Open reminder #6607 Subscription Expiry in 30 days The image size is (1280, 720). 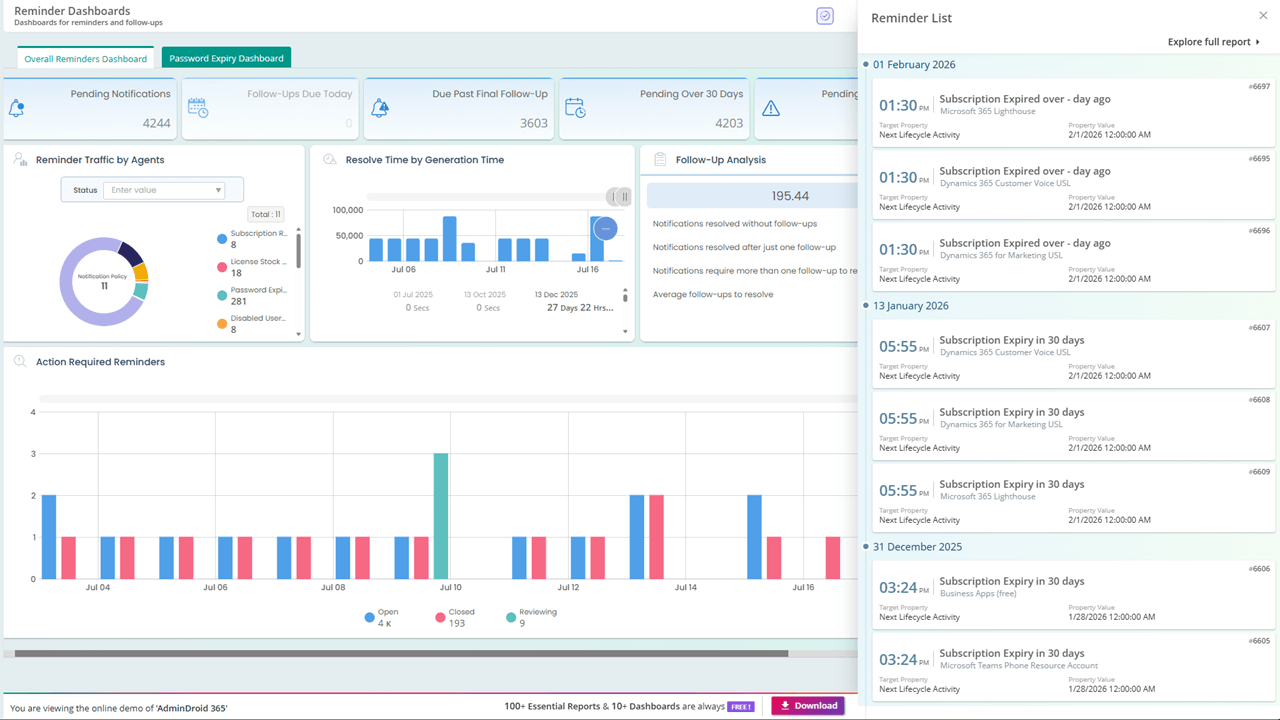tap(1074, 352)
